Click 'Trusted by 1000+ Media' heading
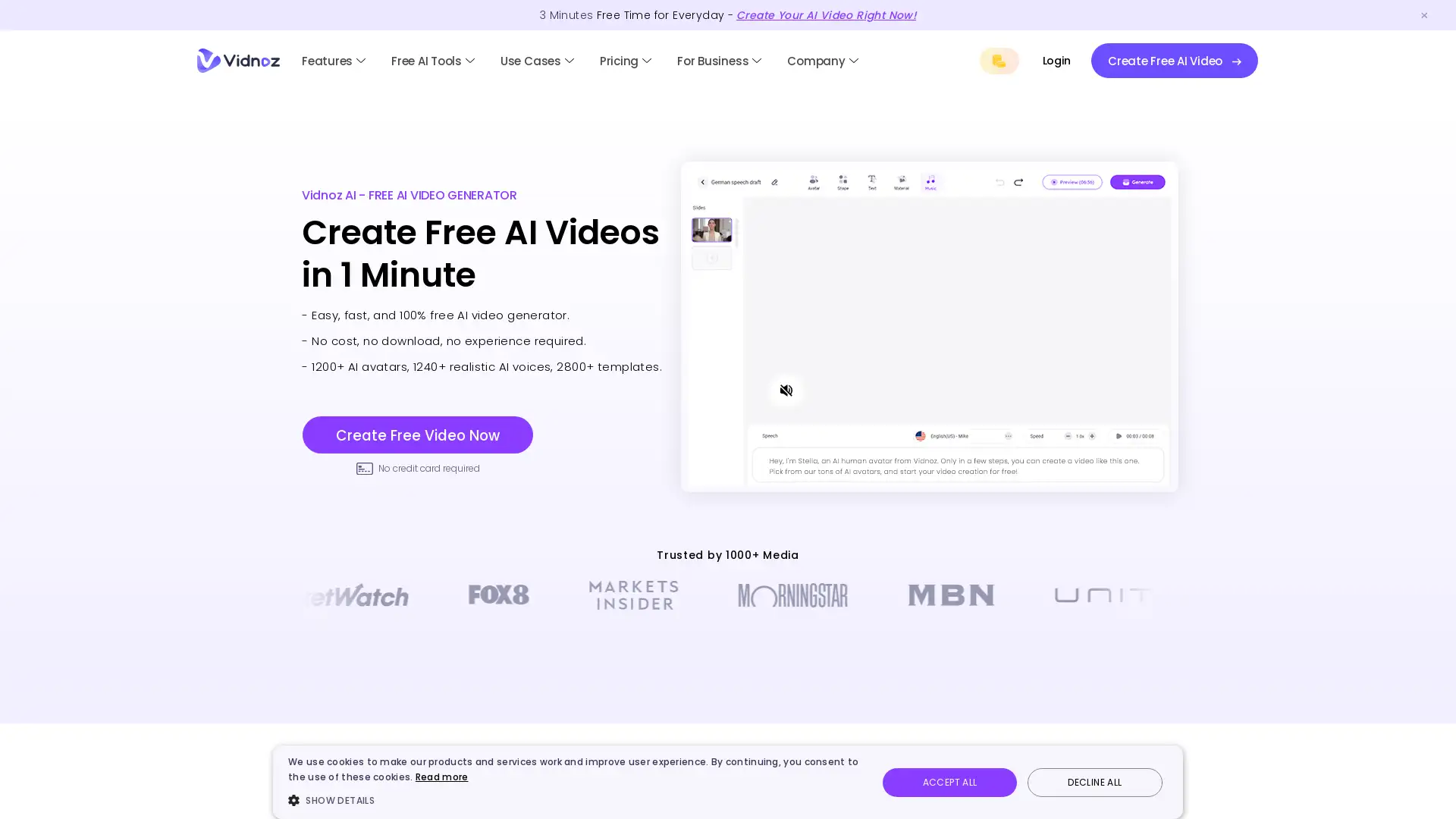1456x819 pixels. pyautogui.click(x=727, y=555)
